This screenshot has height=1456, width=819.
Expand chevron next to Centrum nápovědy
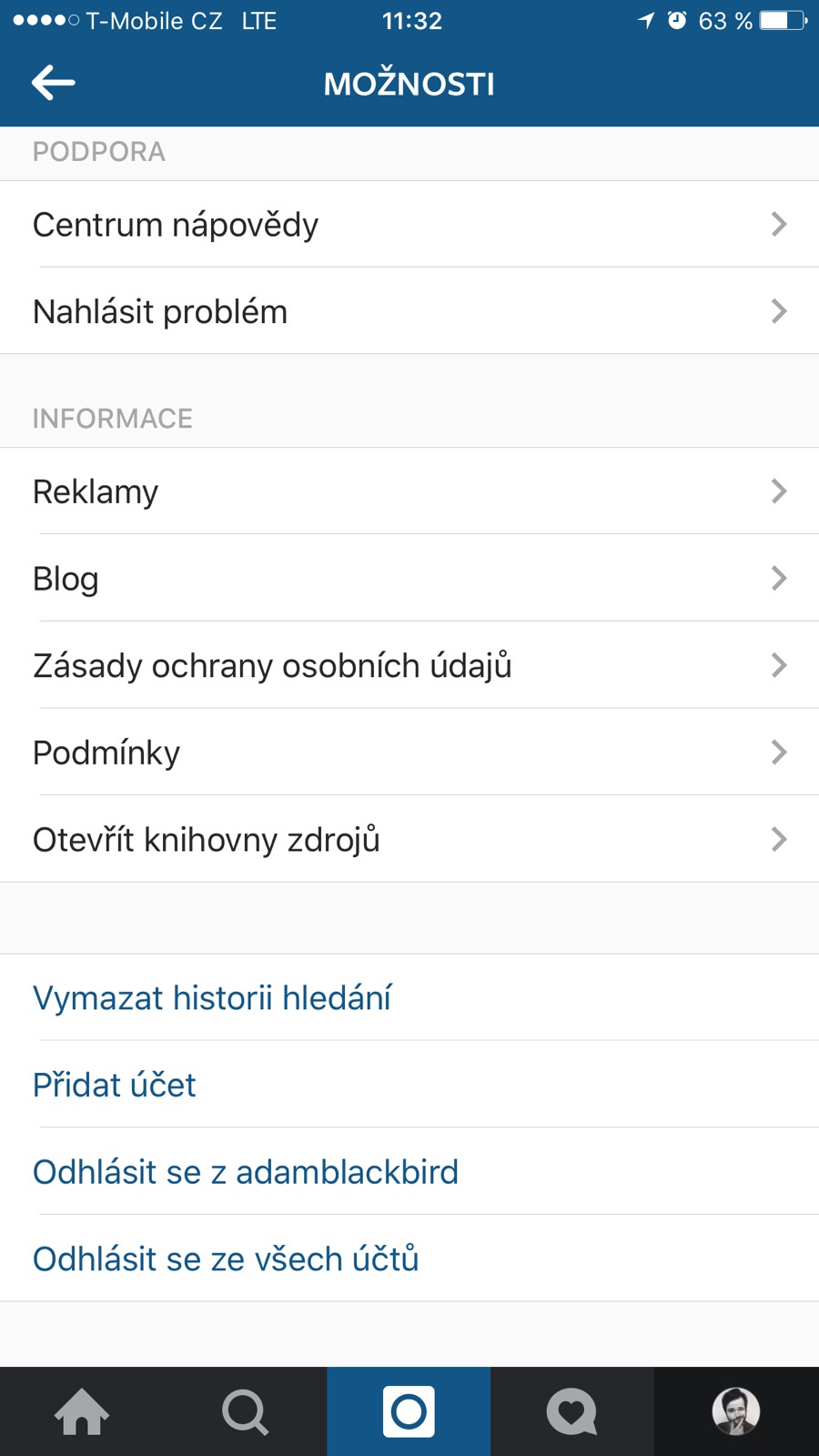click(778, 224)
